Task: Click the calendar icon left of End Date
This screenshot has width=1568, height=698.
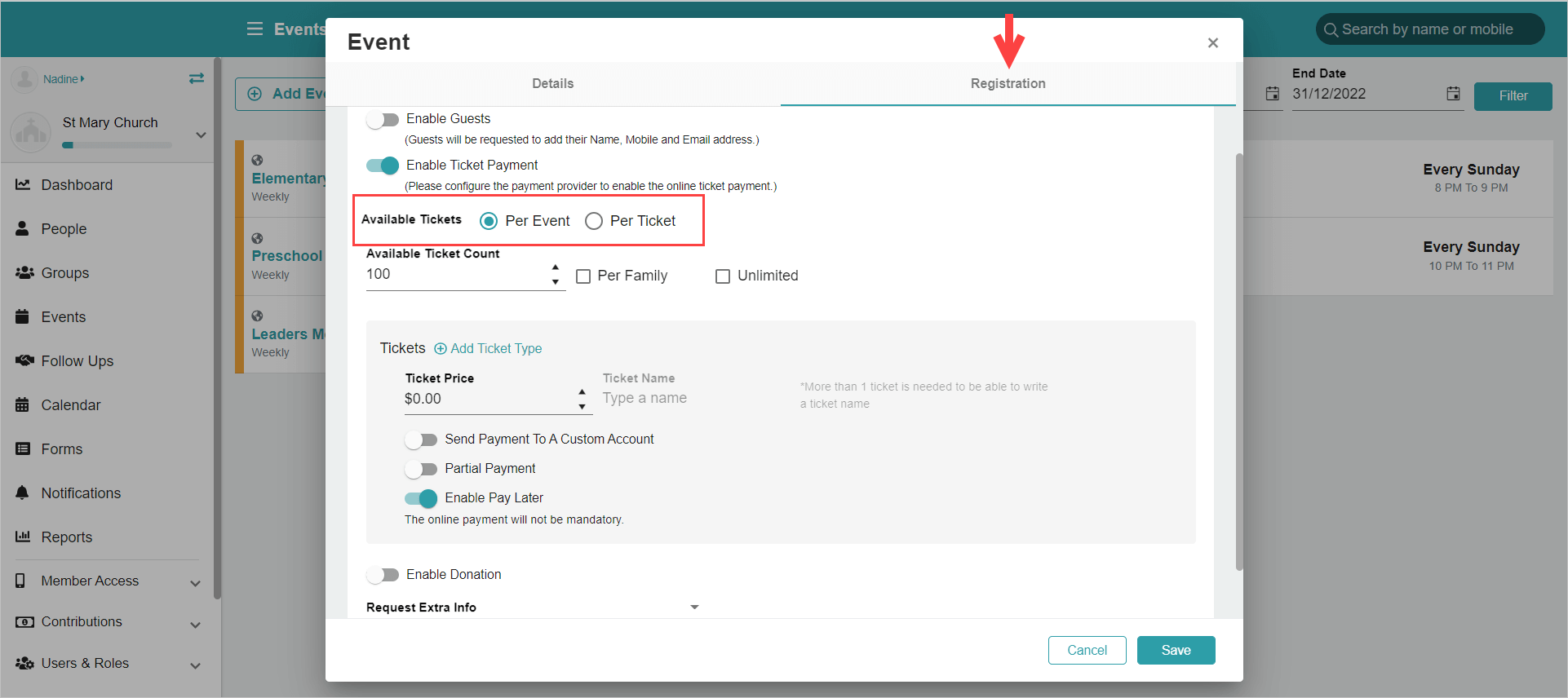Action: coord(1272,94)
